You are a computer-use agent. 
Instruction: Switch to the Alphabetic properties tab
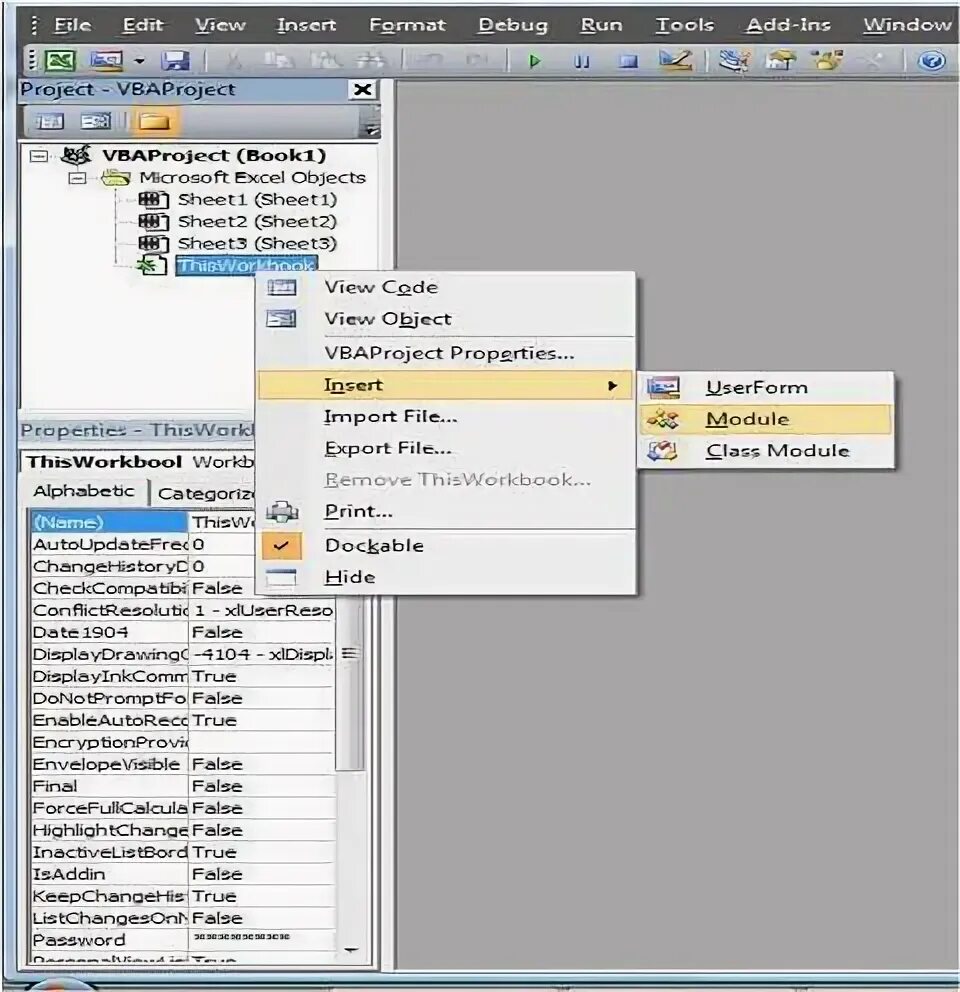point(84,492)
